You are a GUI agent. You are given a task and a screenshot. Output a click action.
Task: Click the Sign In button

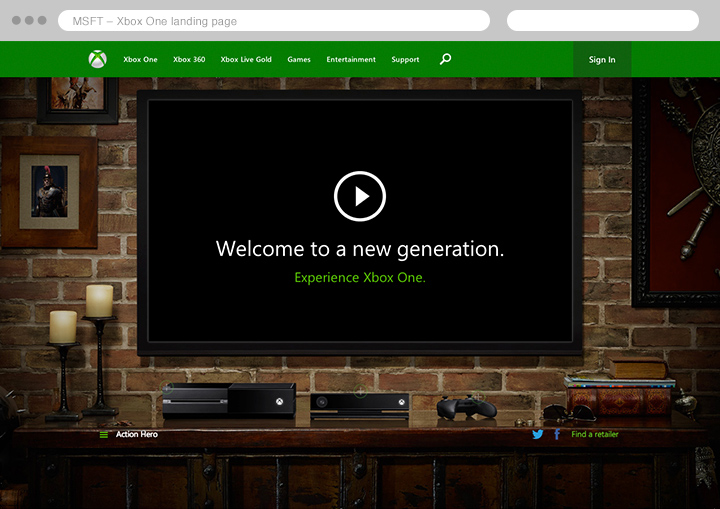tap(602, 59)
